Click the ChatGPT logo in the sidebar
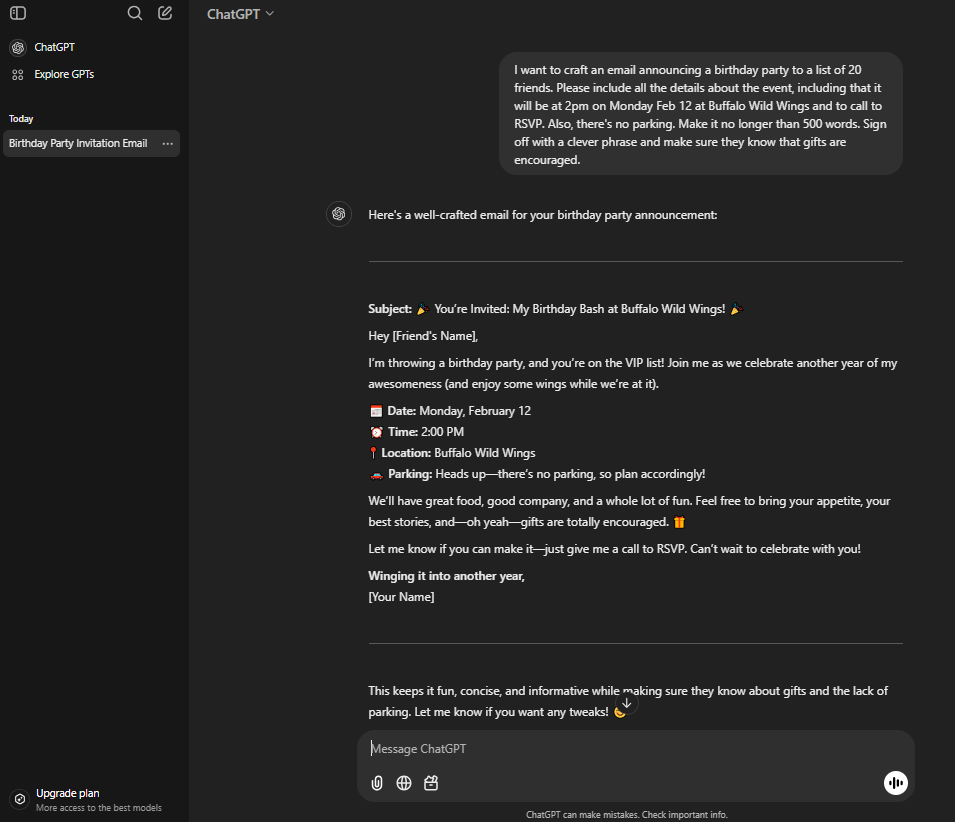 coord(17,47)
